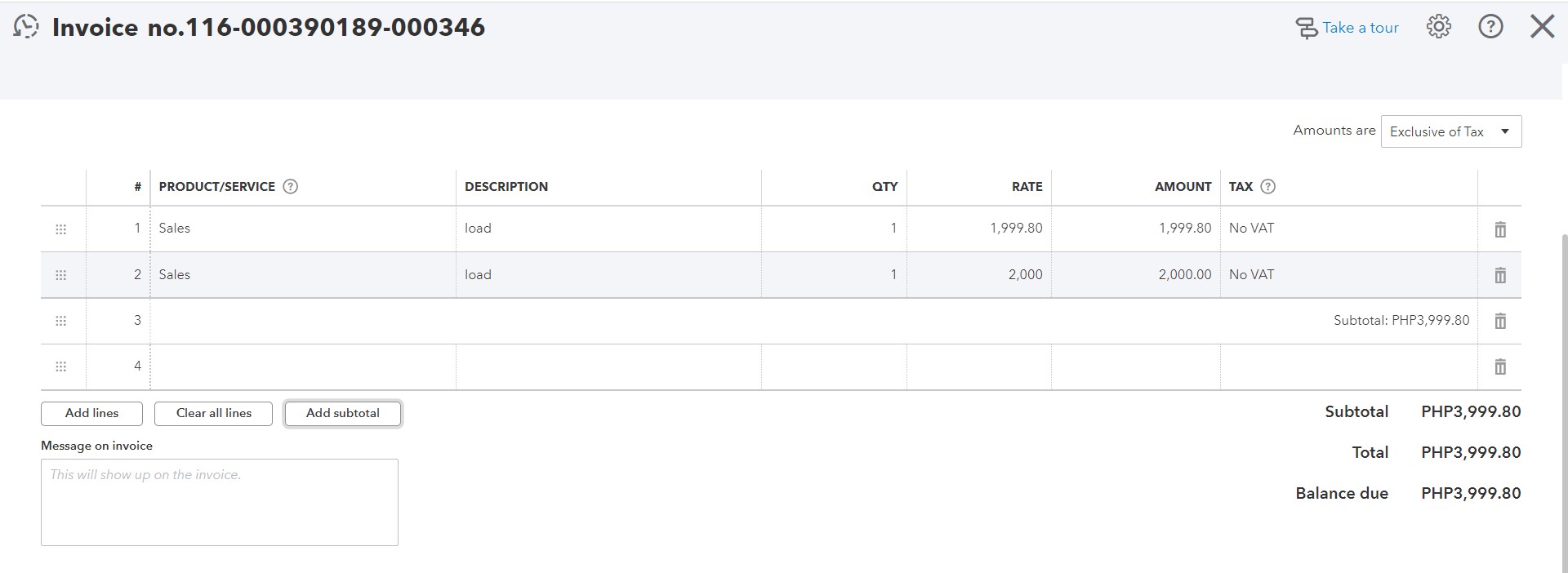
Task: Click the Message on invoice text box
Action: [219, 502]
